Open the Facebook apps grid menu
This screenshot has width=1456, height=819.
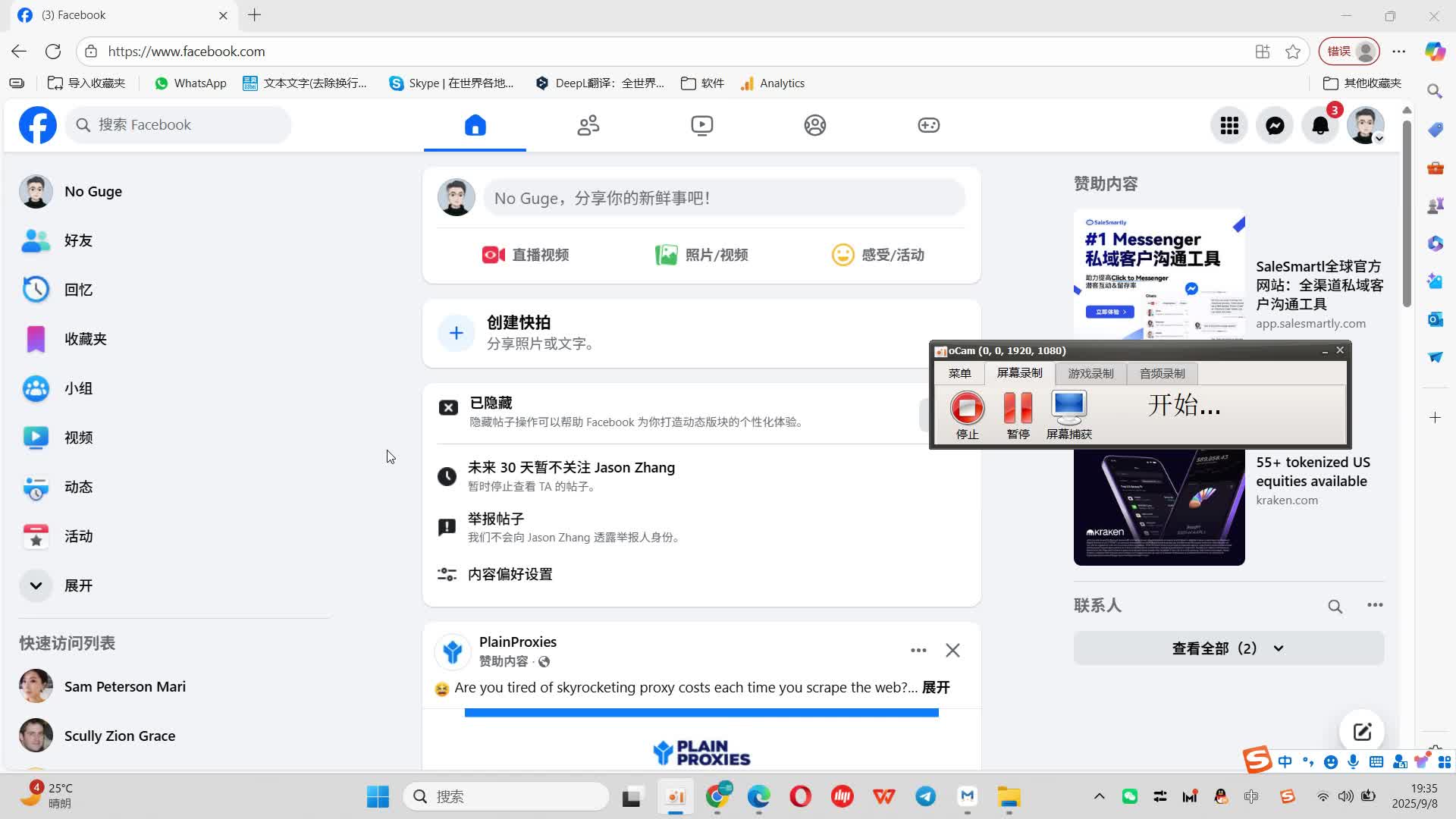[1229, 125]
